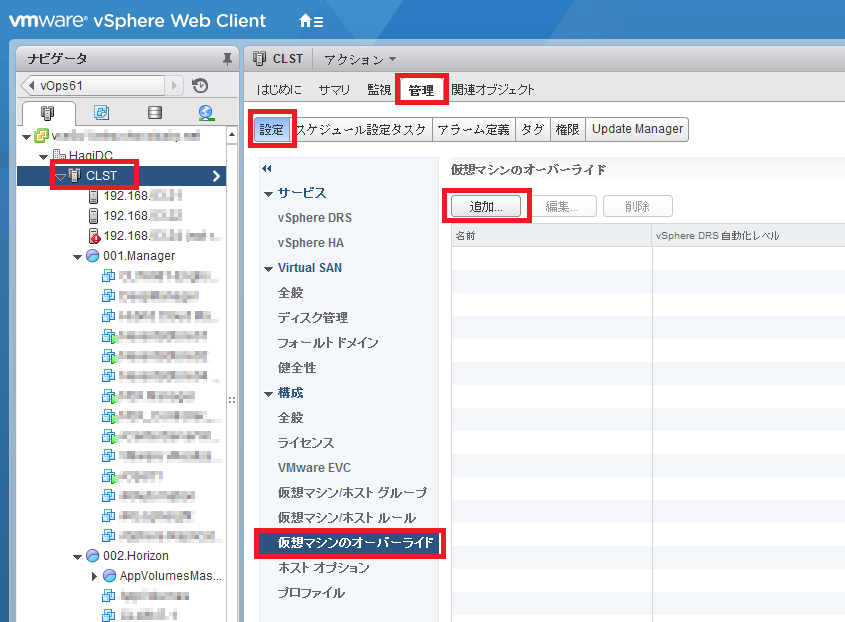Open the アクション dropdown menu
Image resolution: width=845 pixels, height=622 pixels.
(360, 59)
